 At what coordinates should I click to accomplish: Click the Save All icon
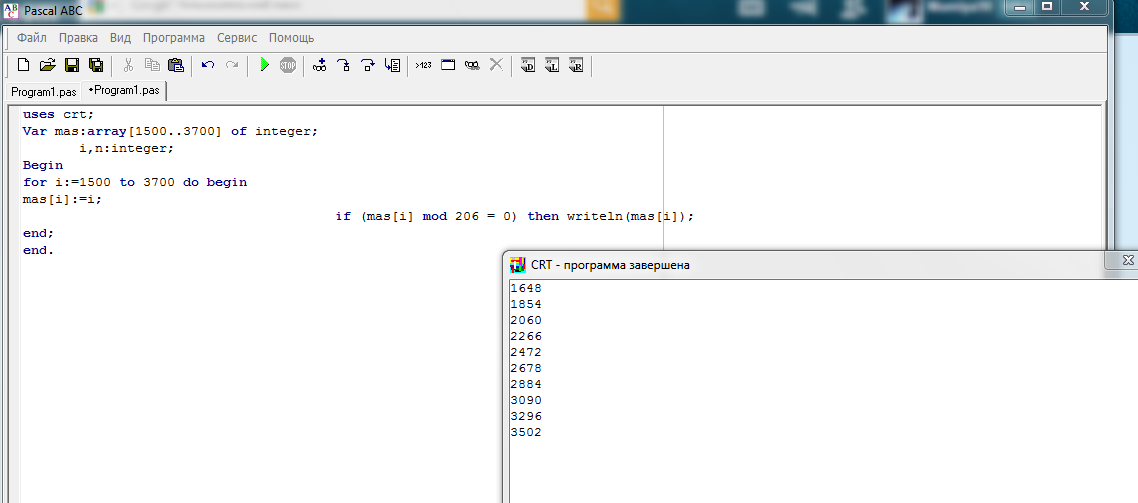coord(96,66)
